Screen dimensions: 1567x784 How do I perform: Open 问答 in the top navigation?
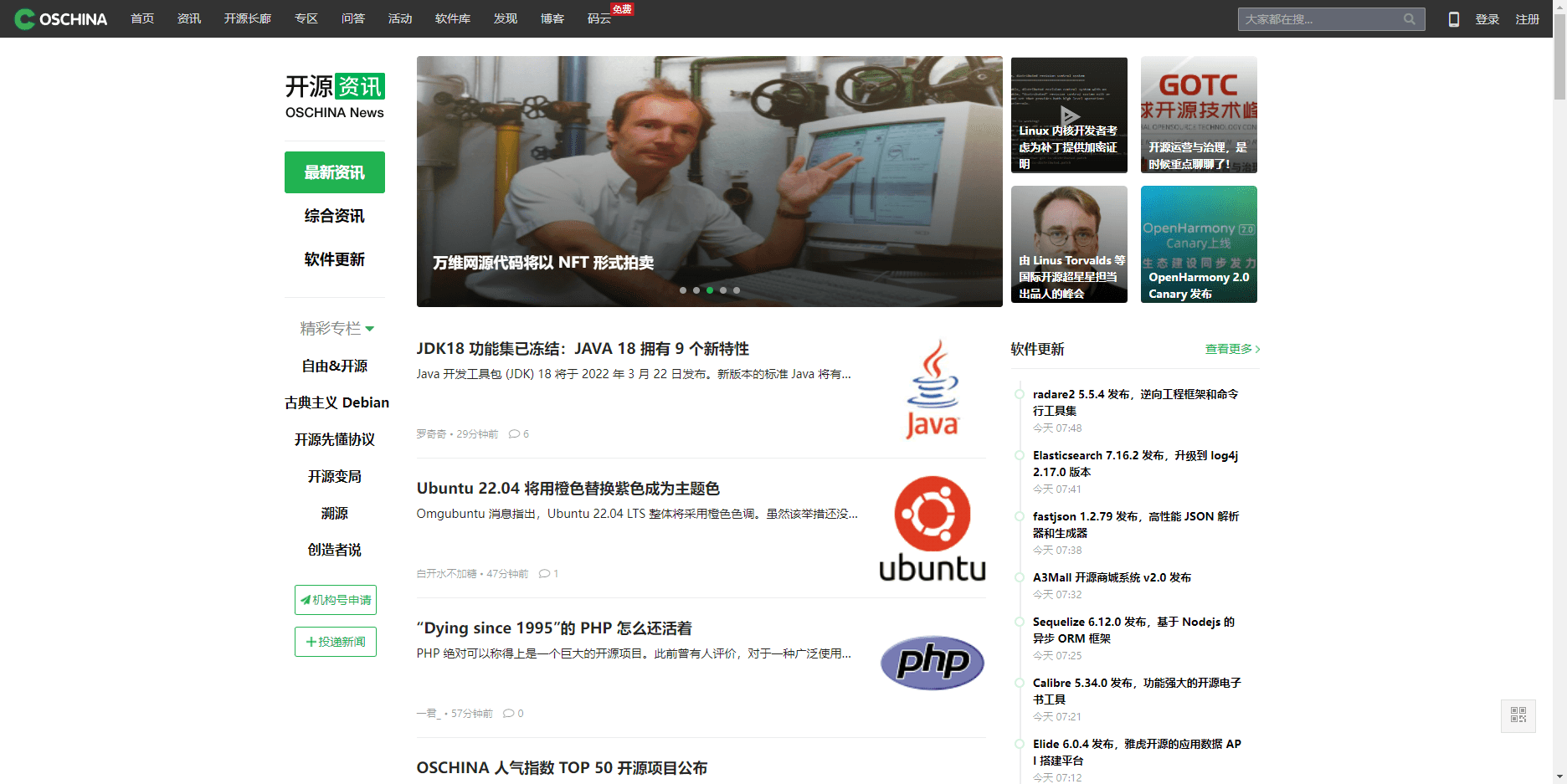353,18
